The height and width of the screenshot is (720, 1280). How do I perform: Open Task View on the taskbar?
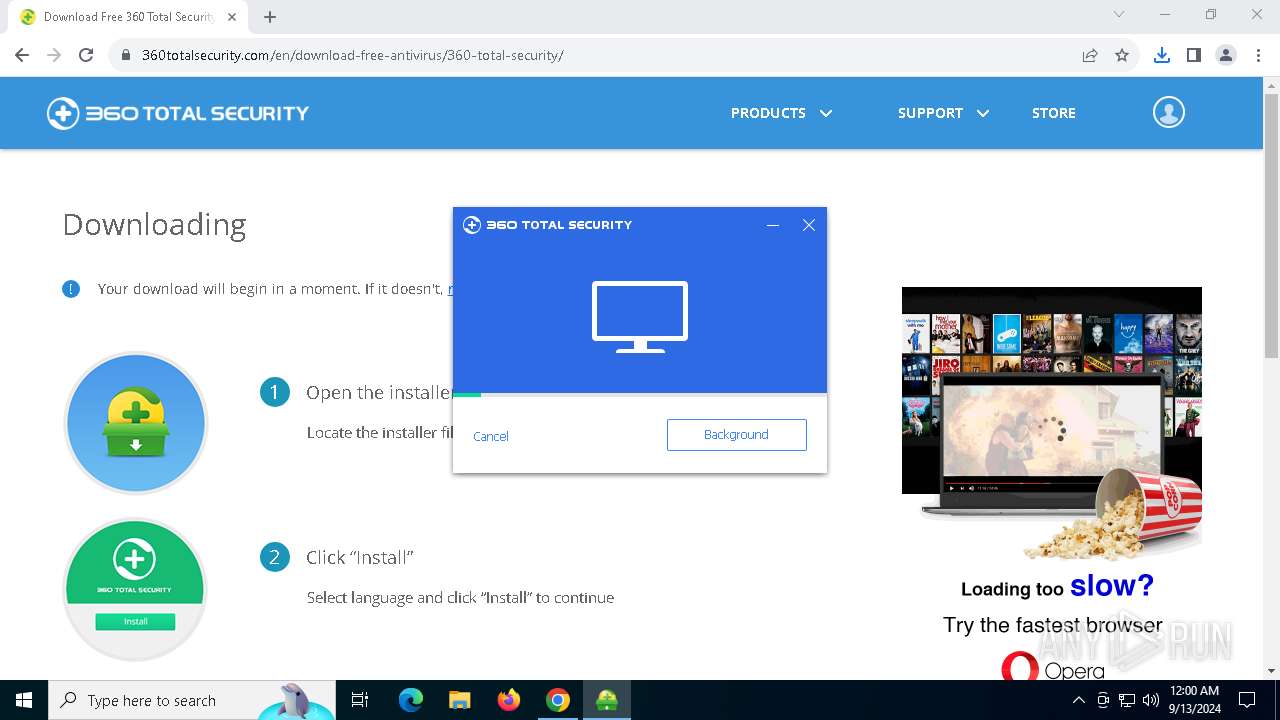(x=360, y=700)
